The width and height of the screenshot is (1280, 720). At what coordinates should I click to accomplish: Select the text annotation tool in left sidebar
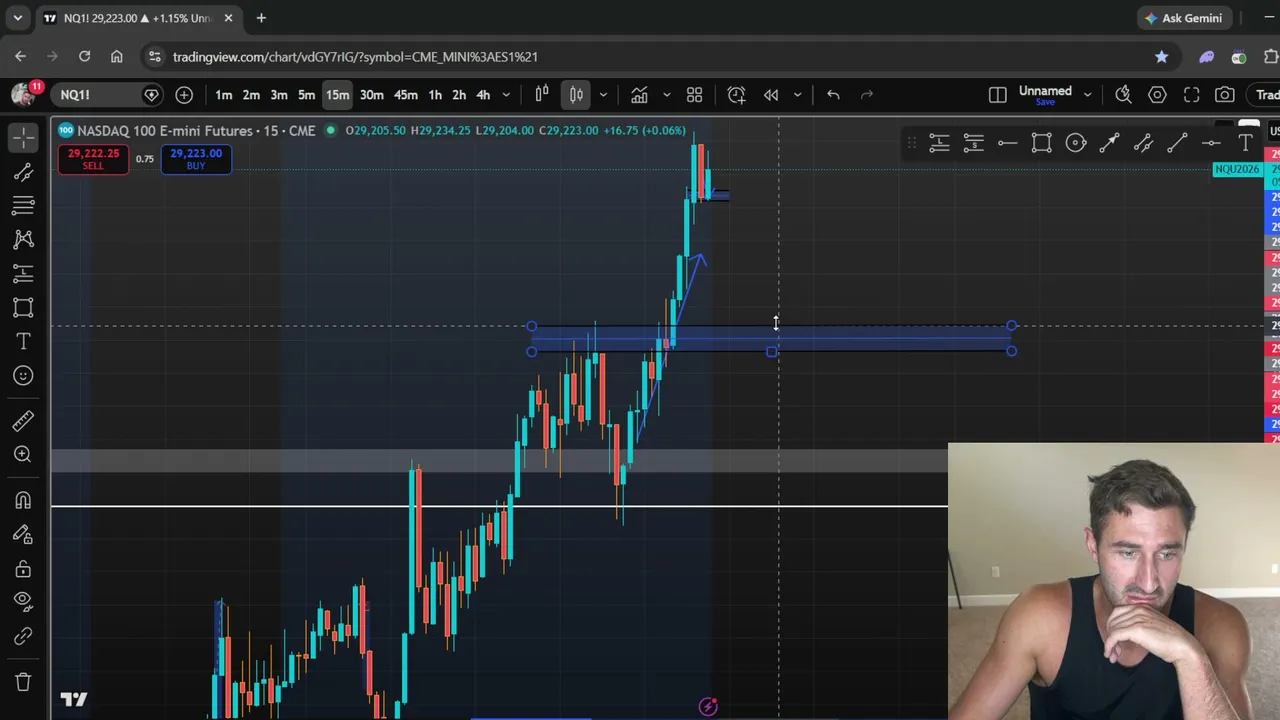[x=23, y=341]
